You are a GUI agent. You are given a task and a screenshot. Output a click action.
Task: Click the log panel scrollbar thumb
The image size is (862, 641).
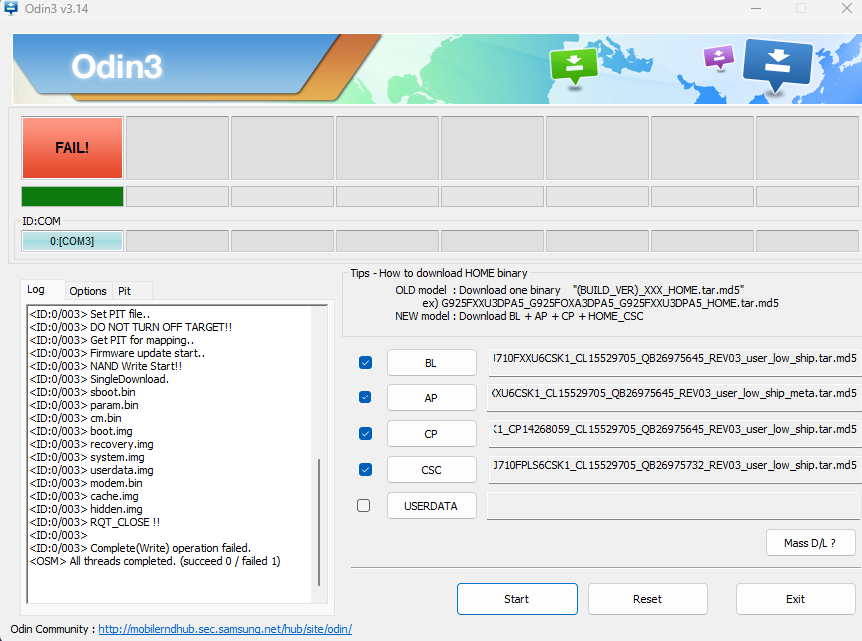[x=319, y=522]
